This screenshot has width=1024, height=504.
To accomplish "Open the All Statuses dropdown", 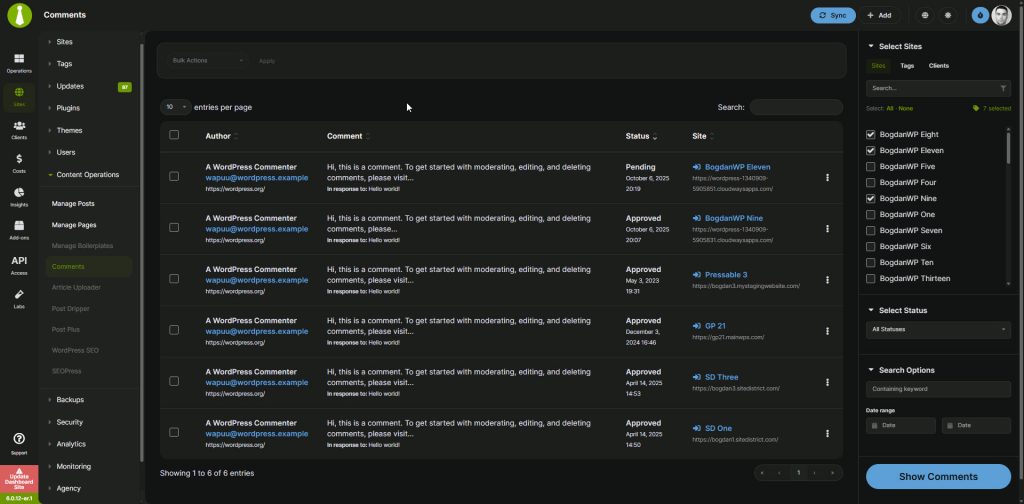I will pyautogui.click(x=938, y=330).
